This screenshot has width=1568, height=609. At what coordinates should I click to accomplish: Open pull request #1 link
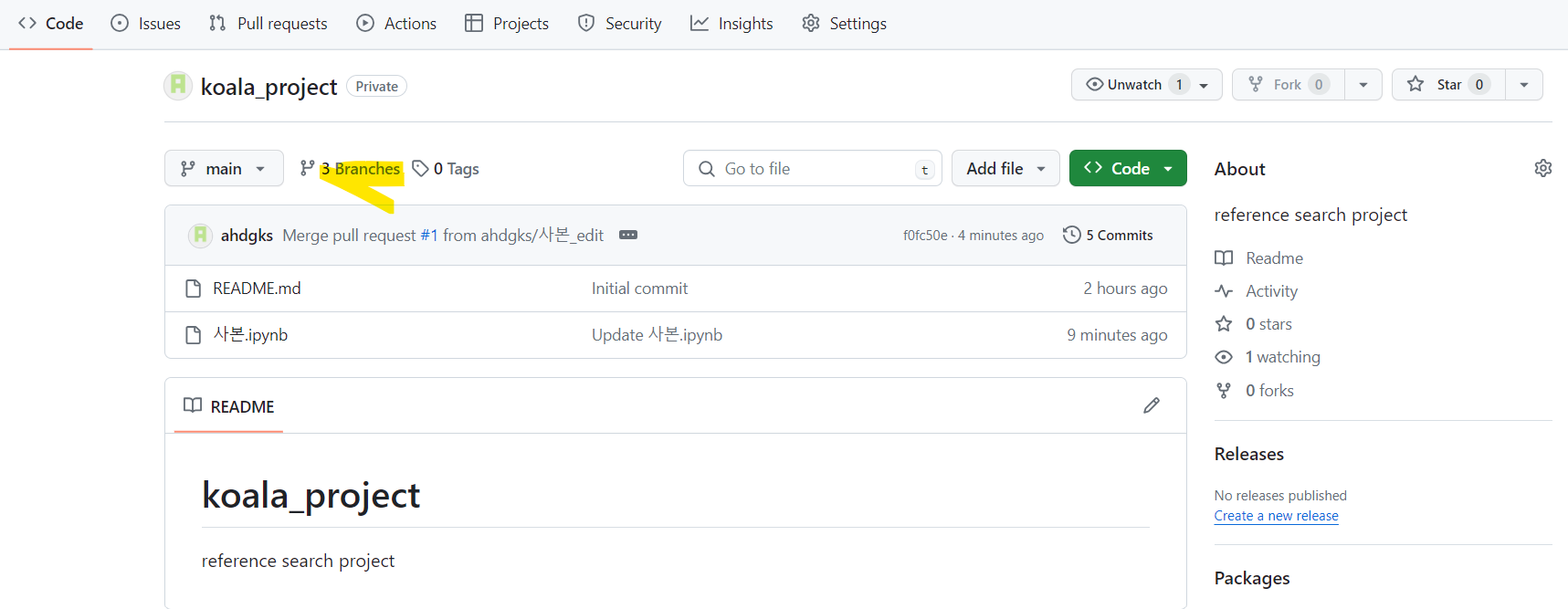click(x=429, y=236)
